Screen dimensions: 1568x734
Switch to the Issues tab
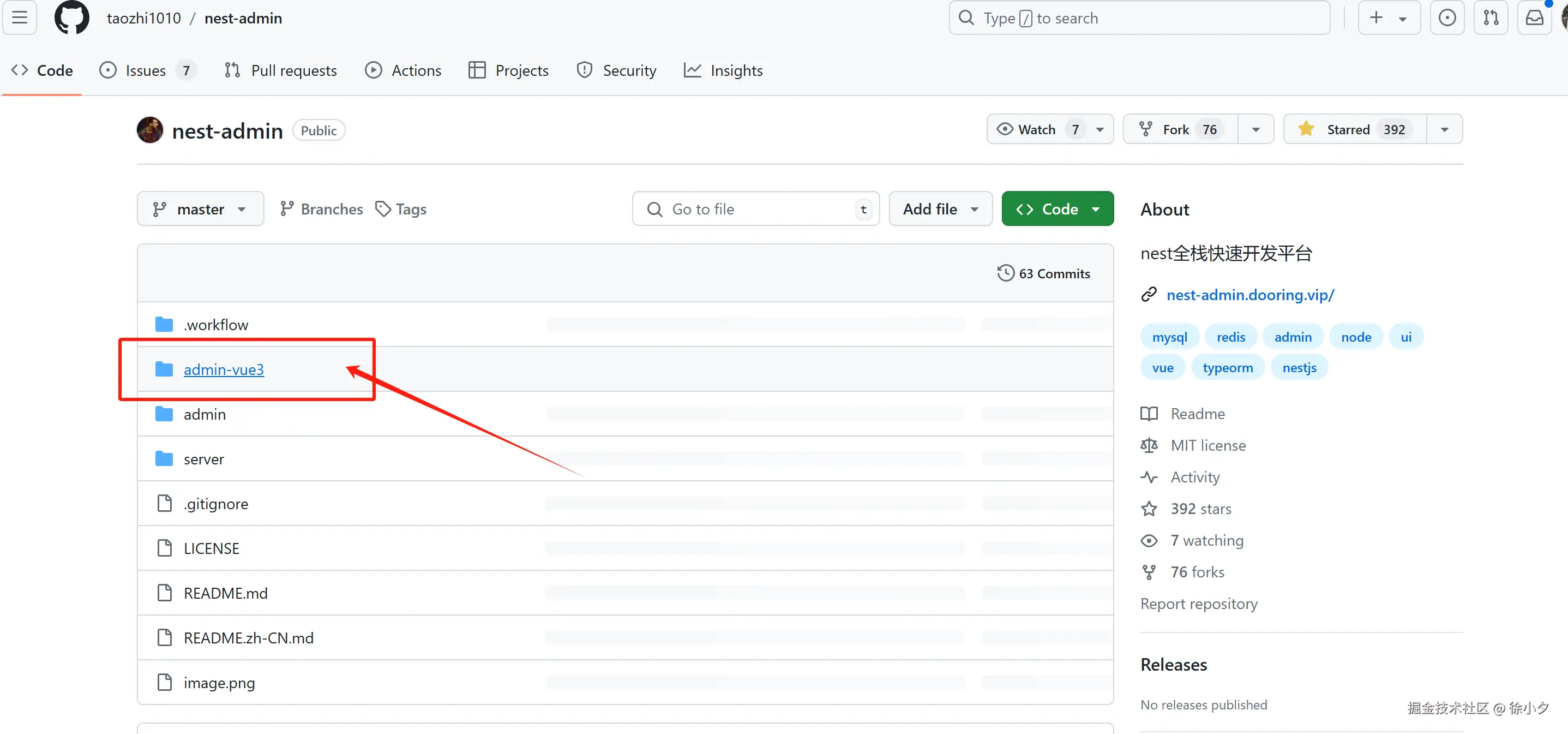[x=145, y=70]
